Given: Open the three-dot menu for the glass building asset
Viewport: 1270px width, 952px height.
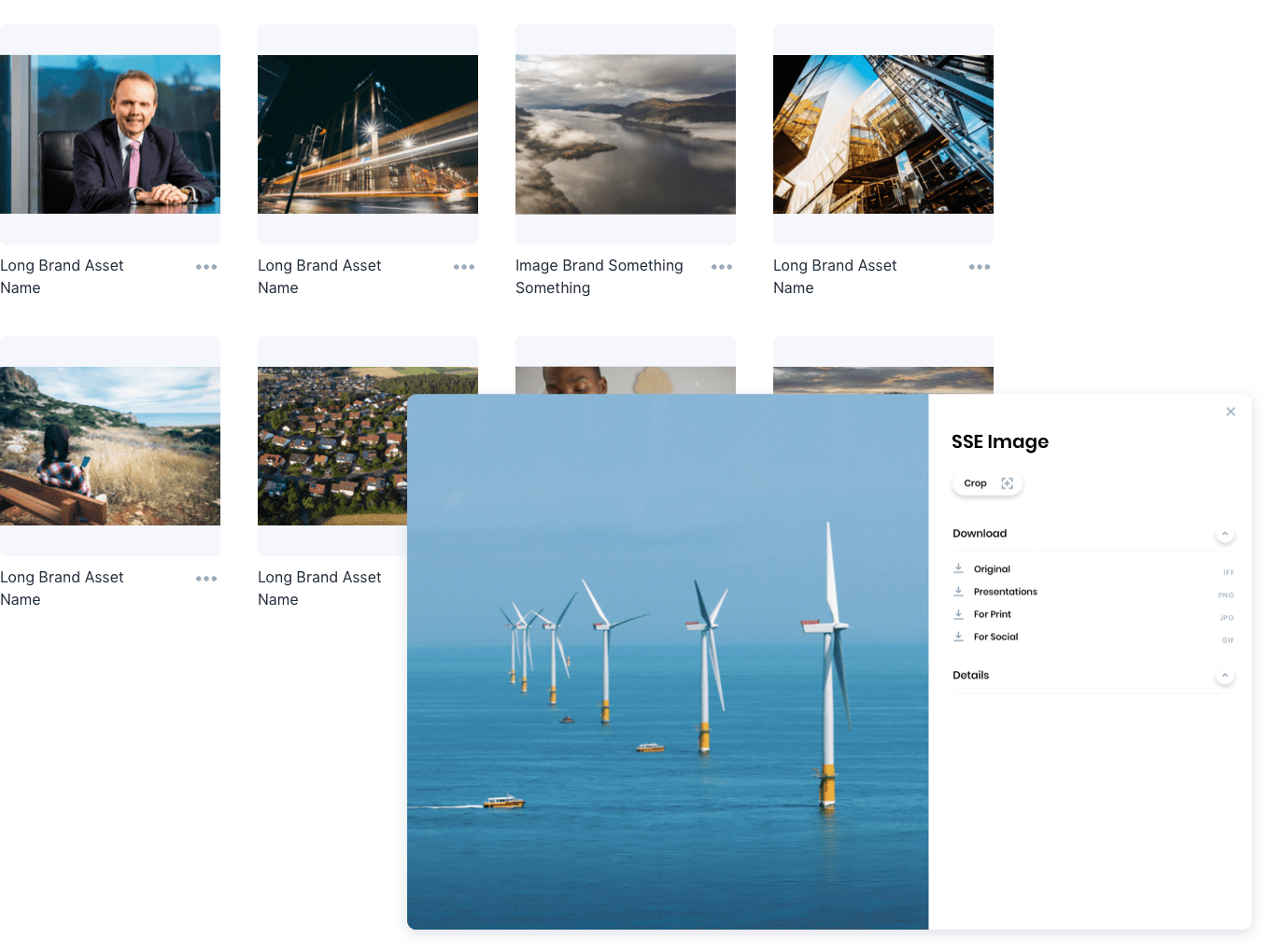Looking at the screenshot, I should pos(980,267).
